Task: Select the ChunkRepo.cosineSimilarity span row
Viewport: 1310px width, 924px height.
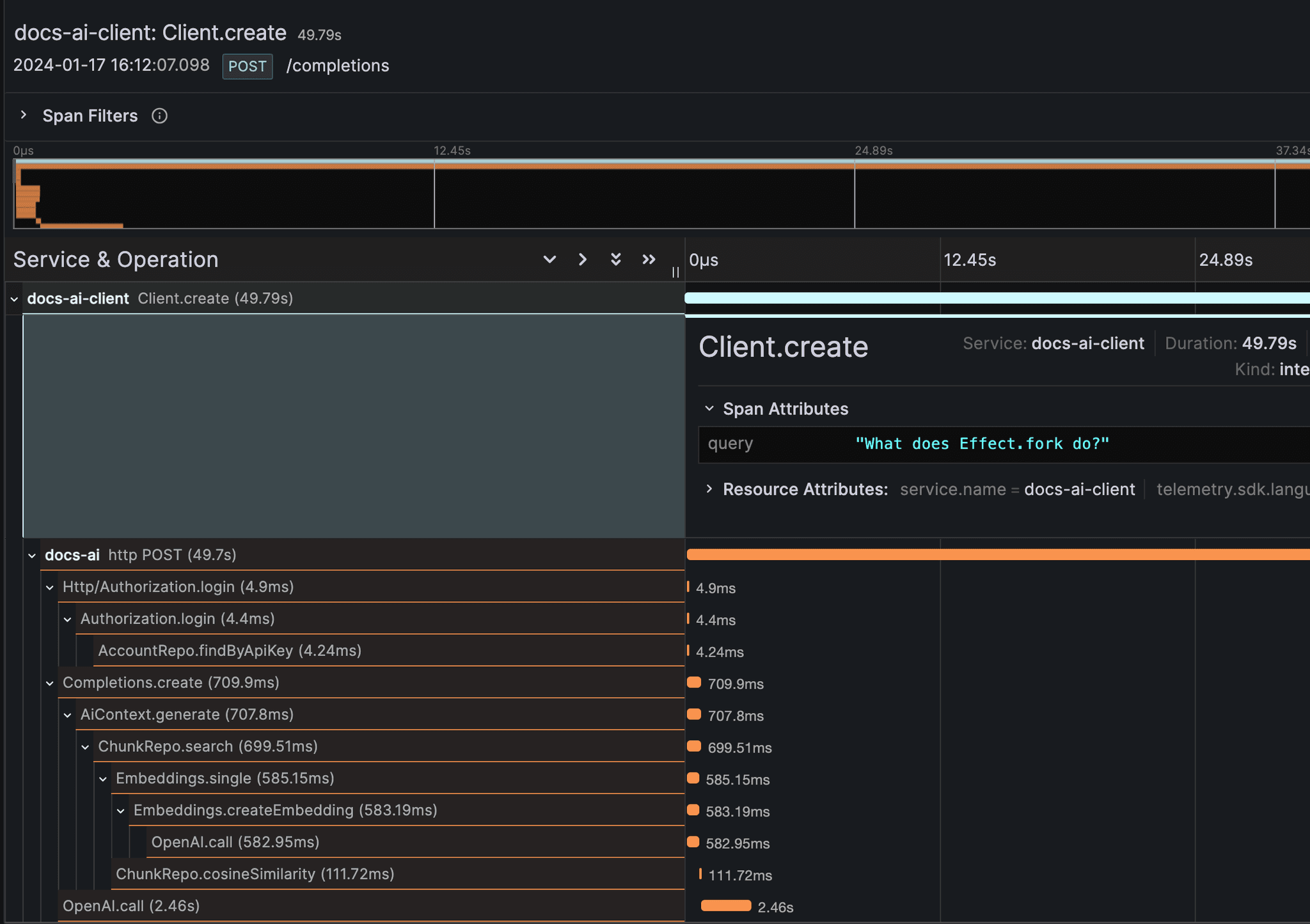Action: (255, 874)
